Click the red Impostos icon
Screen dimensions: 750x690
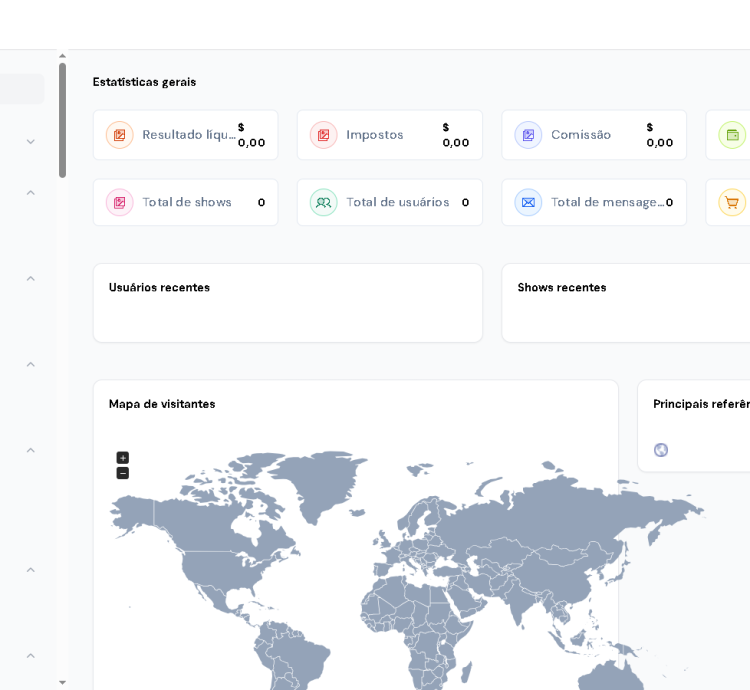[323, 135]
